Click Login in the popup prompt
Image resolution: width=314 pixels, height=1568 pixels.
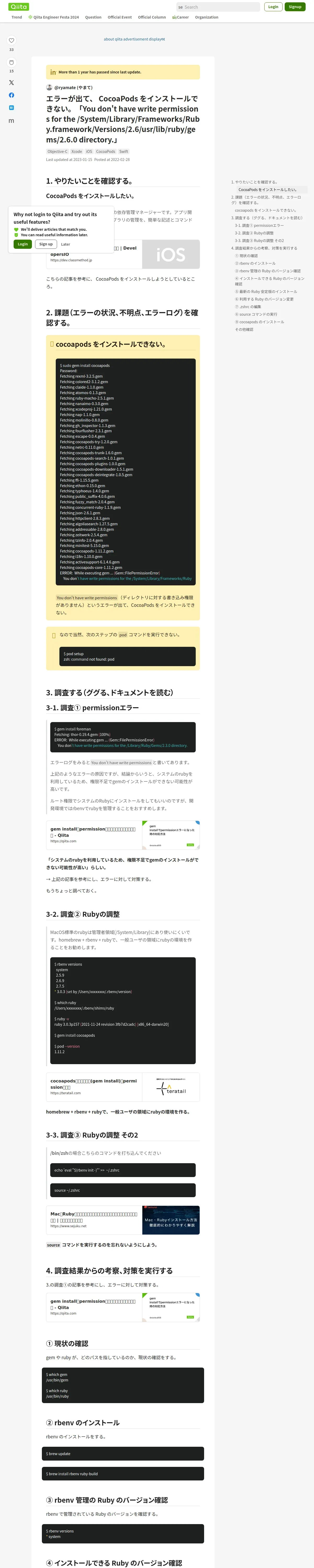click(x=23, y=244)
